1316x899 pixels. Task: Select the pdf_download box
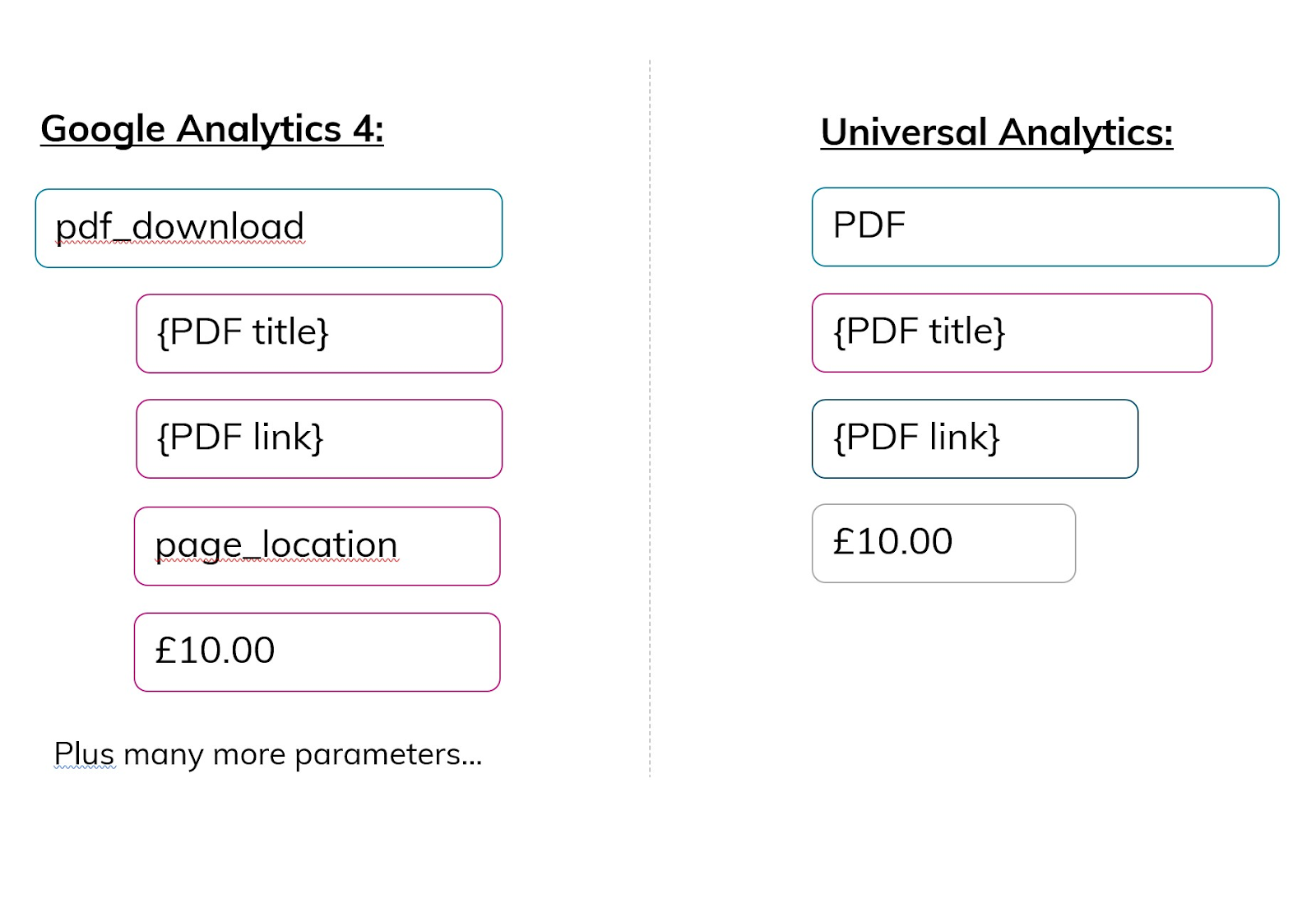coord(269,229)
